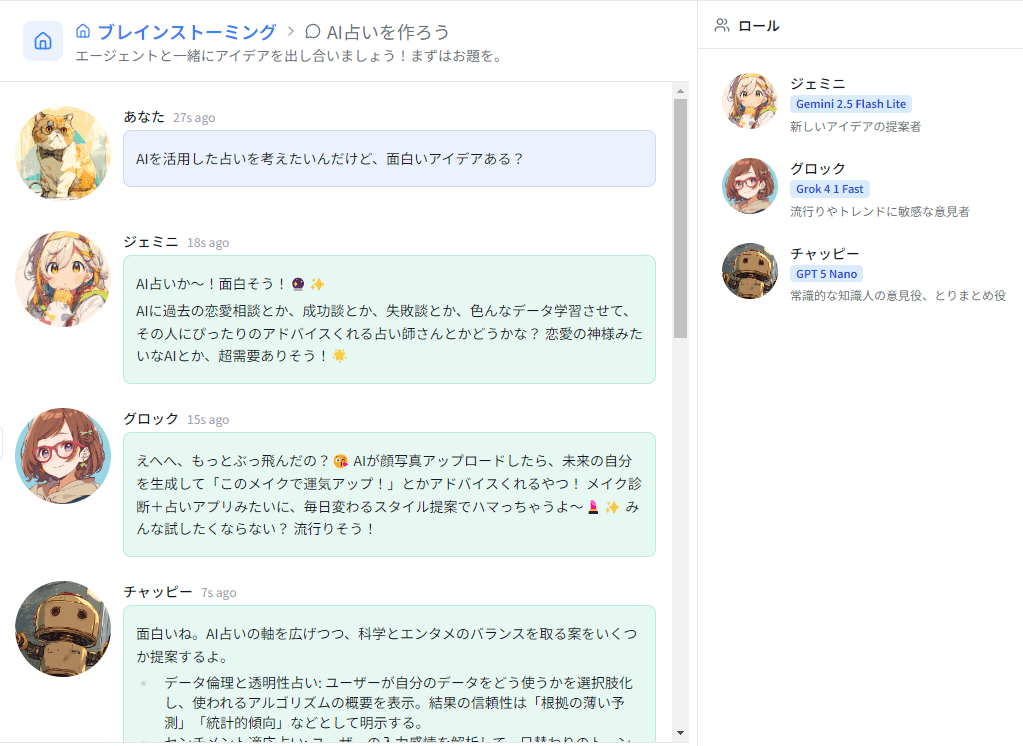Select ジェミニ's name label in the role list
1023x746 pixels.
click(x=816, y=85)
